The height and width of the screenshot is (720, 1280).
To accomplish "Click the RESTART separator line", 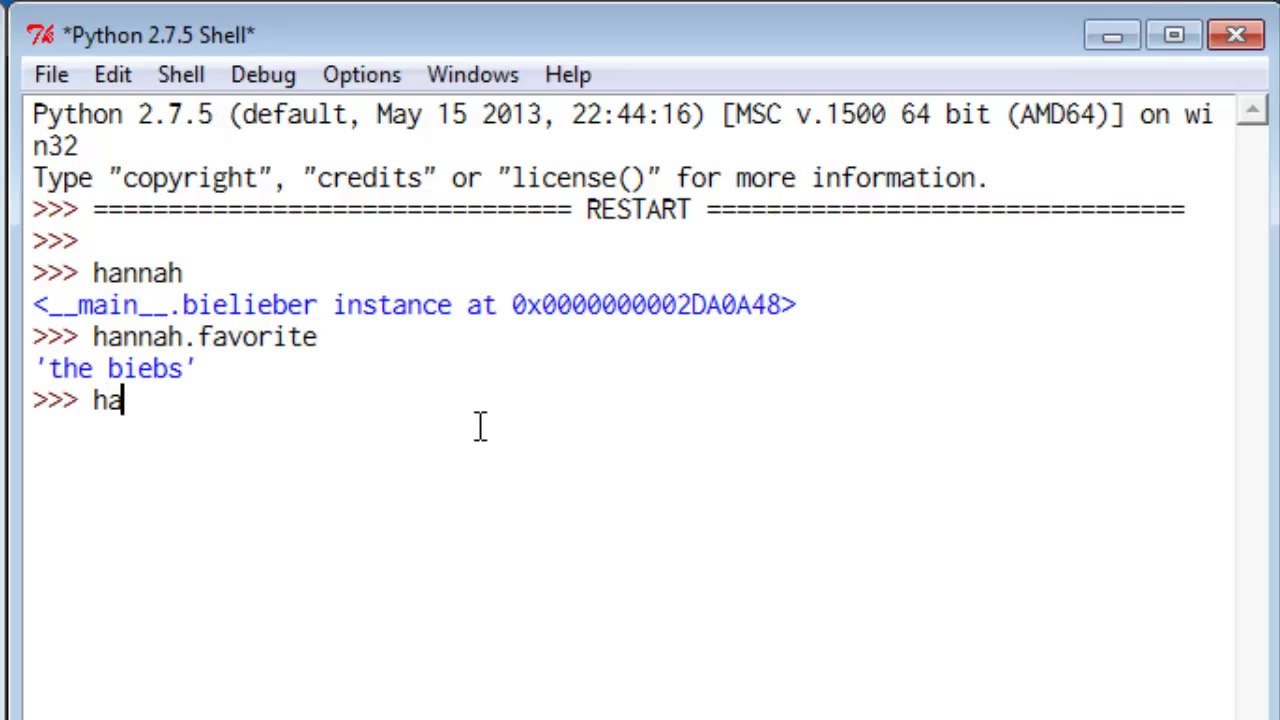I will [609, 209].
